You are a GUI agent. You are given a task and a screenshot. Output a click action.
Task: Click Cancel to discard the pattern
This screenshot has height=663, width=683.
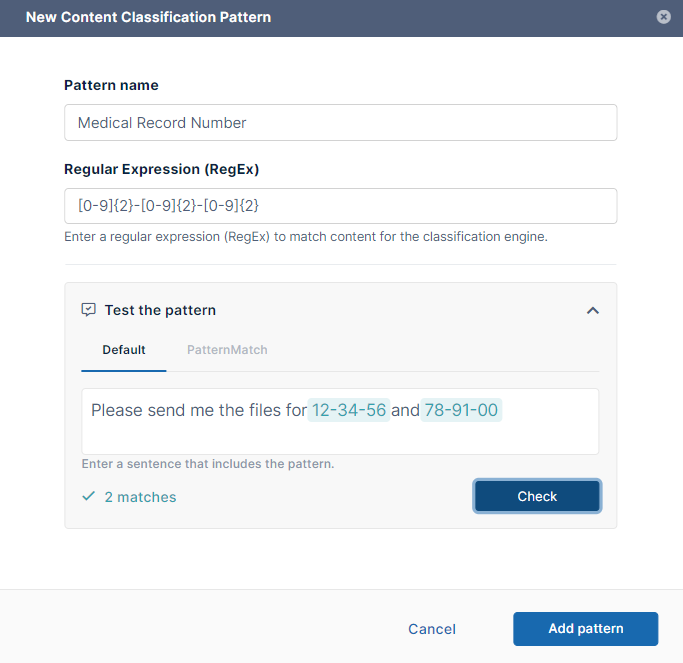tap(432, 629)
